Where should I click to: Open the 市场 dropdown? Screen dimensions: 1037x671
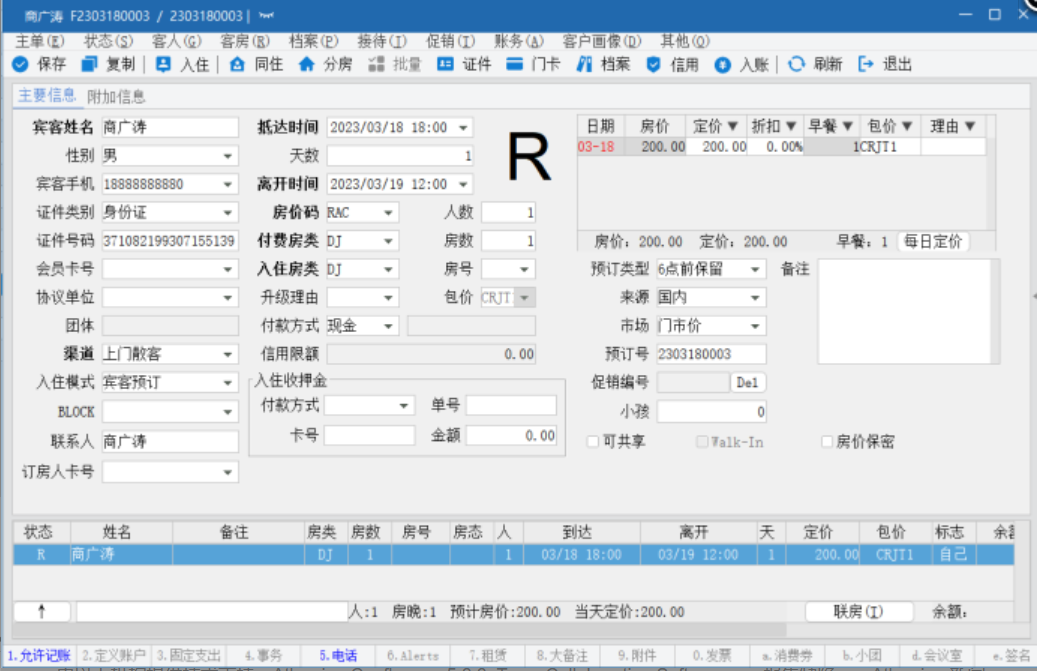(755, 327)
